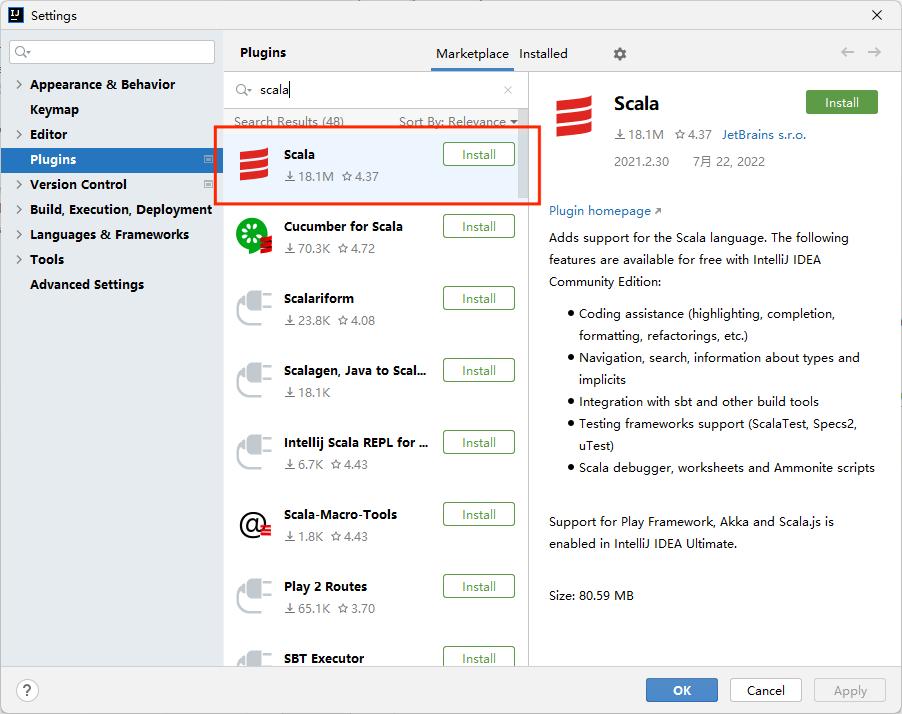
Task: Install the Scala plugin from results list
Action: coord(479,154)
